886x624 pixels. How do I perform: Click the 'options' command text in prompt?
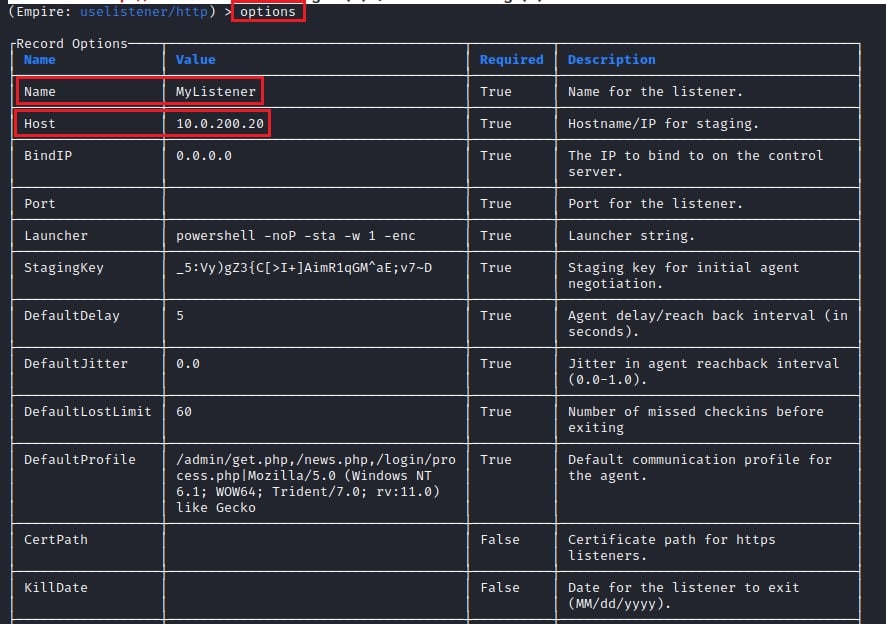(268, 12)
